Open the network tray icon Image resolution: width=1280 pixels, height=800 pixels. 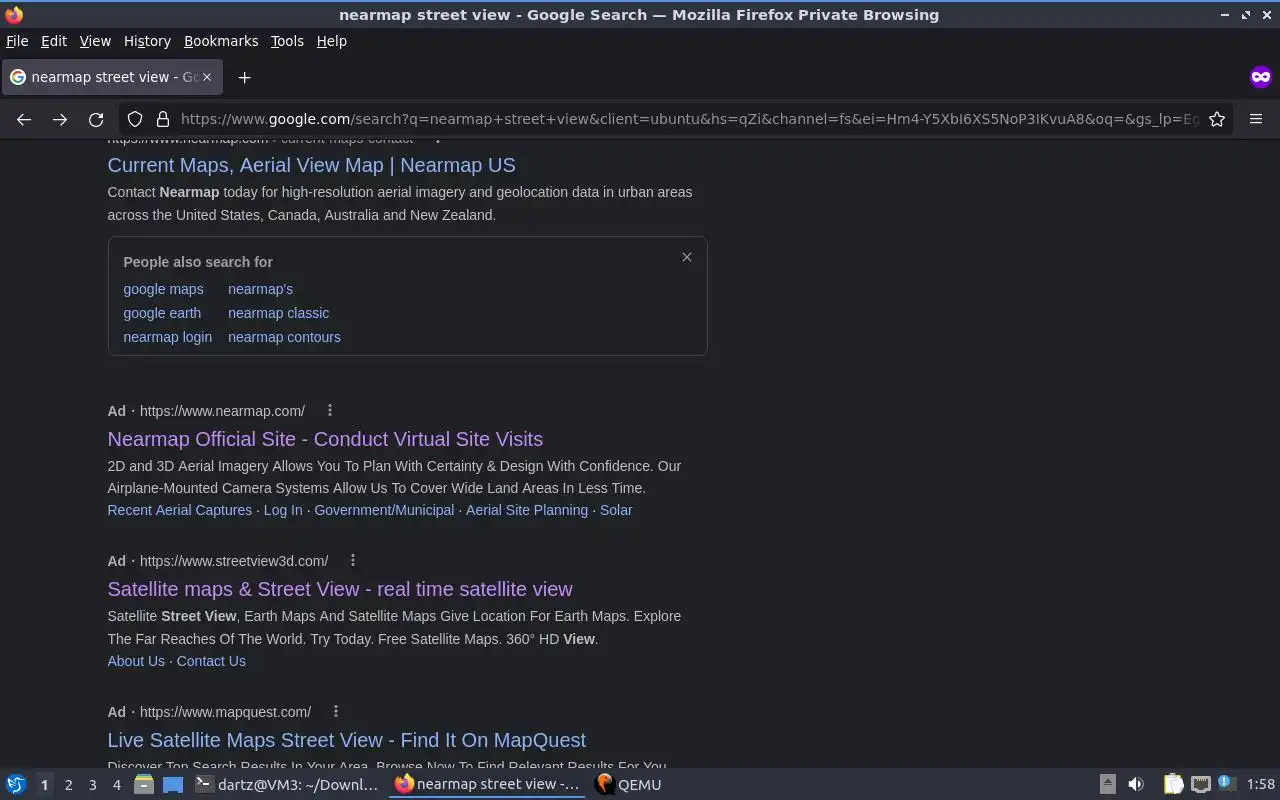(x=1201, y=784)
